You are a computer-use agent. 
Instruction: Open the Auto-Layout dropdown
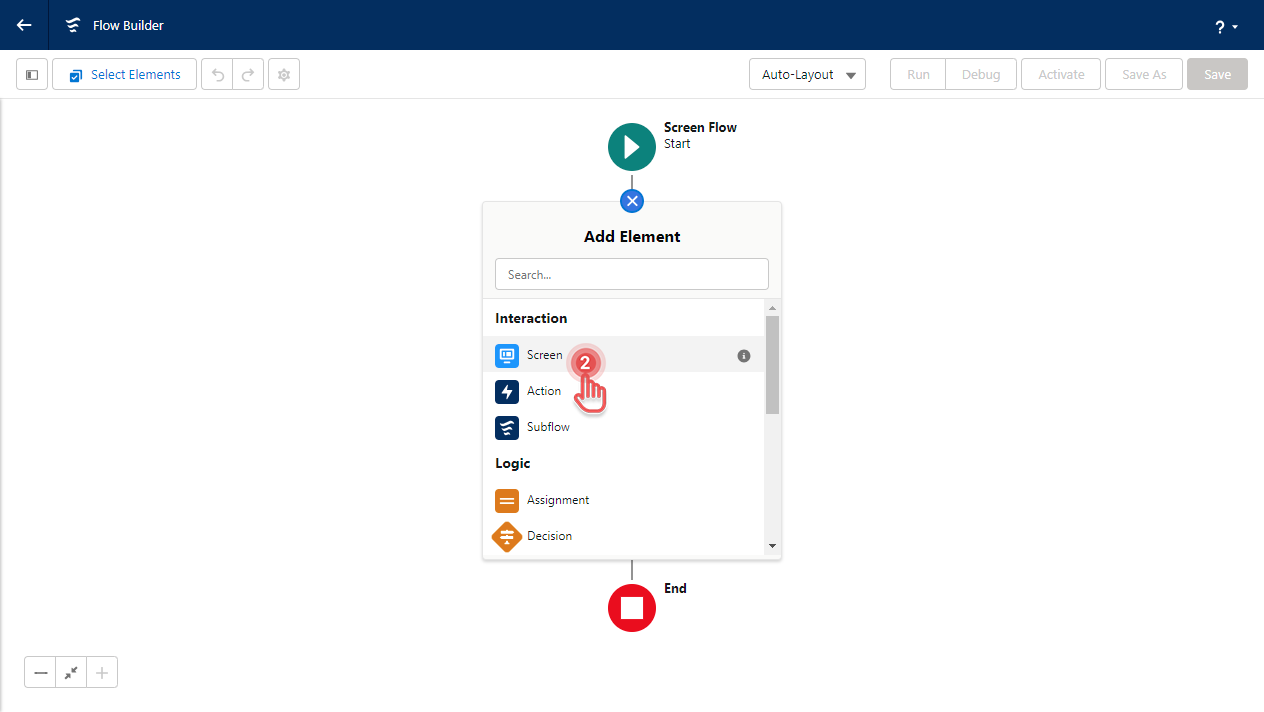pos(807,74)
